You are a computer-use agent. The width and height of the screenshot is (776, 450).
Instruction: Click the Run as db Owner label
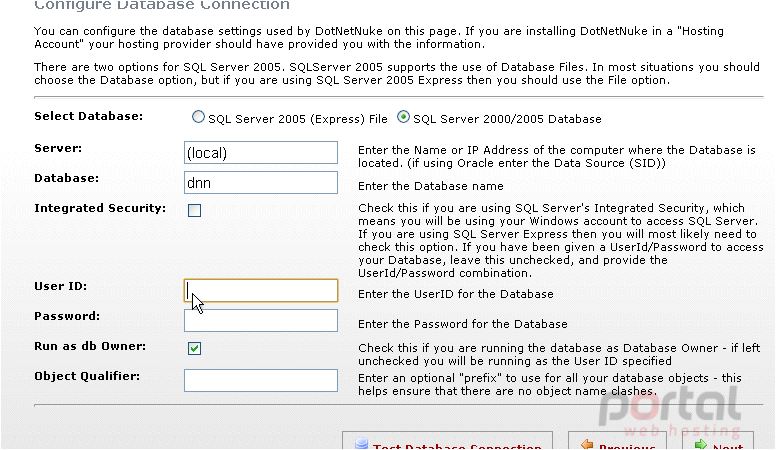coord(90,346)
